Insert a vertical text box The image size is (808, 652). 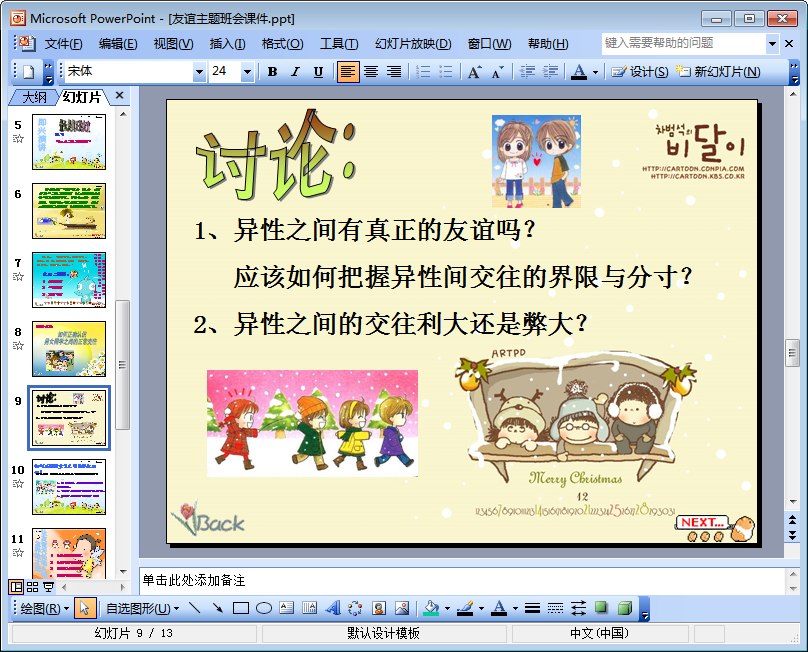pos(309,609)
